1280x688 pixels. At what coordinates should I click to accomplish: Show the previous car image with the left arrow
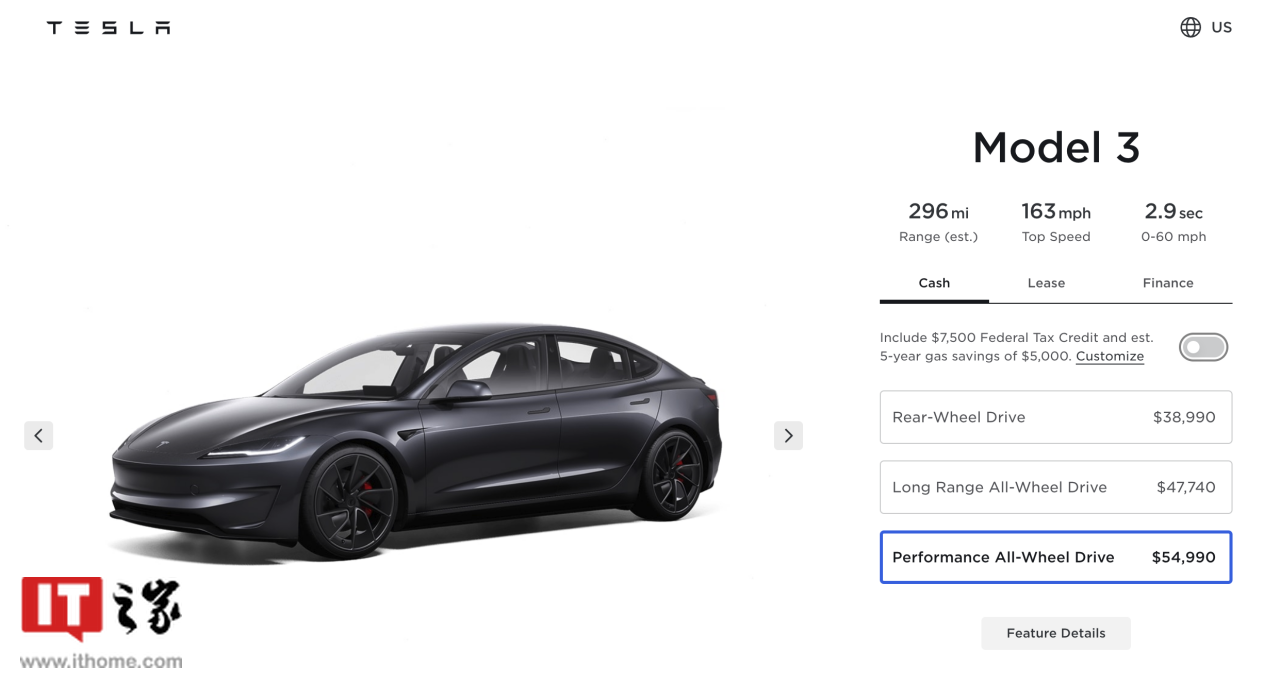pos(39,435)
